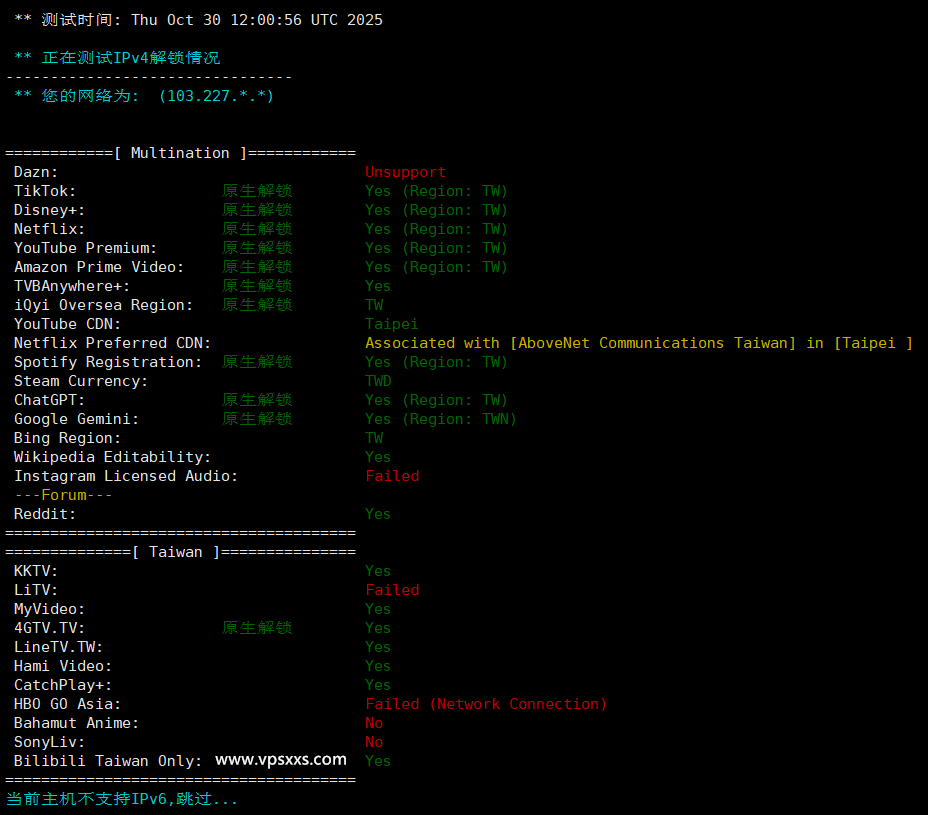Click the test timestamp line at top
The image size is (928, 815).
click(x=198, y=20)
